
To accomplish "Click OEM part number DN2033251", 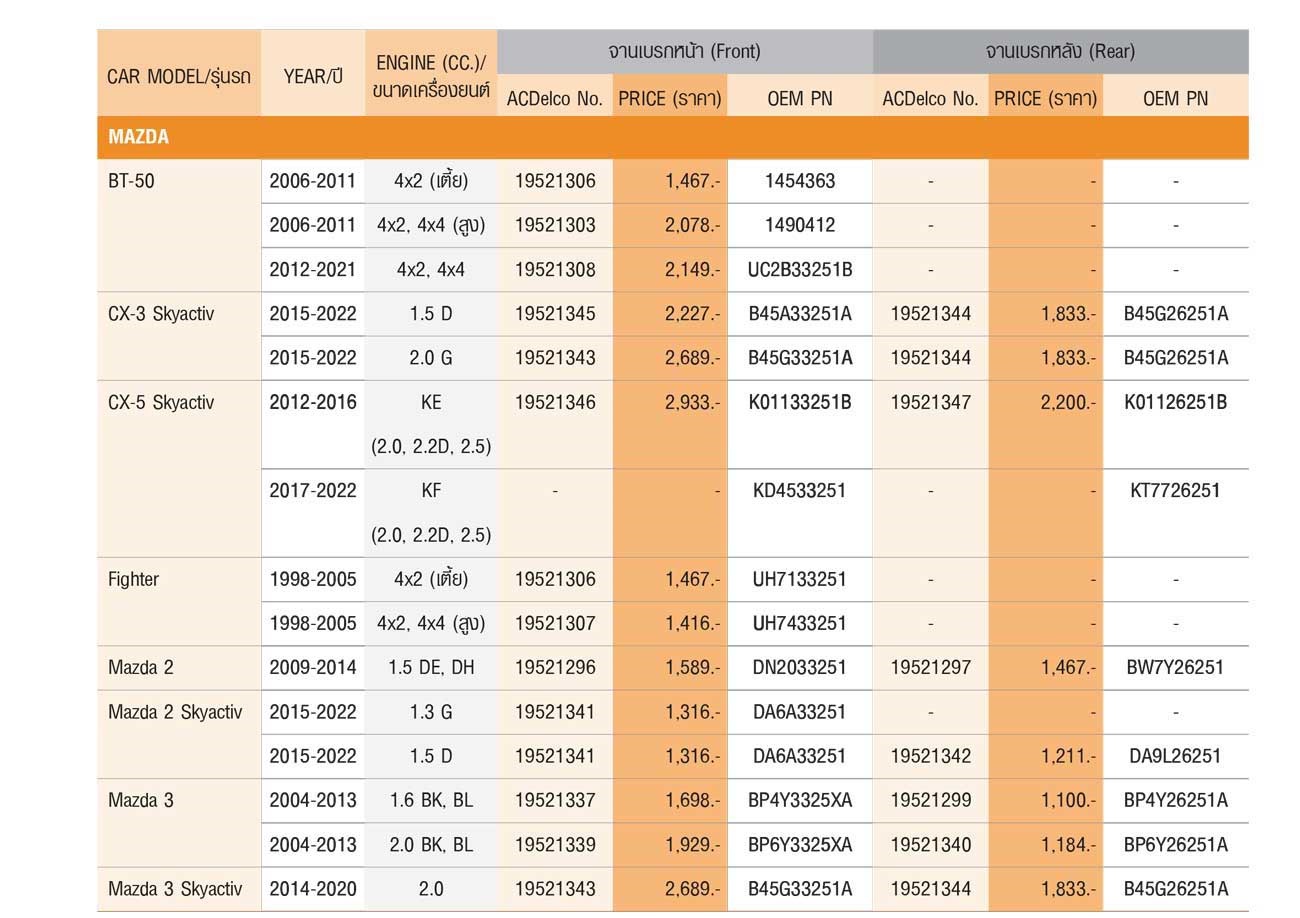I will click(x=800, y=667).
